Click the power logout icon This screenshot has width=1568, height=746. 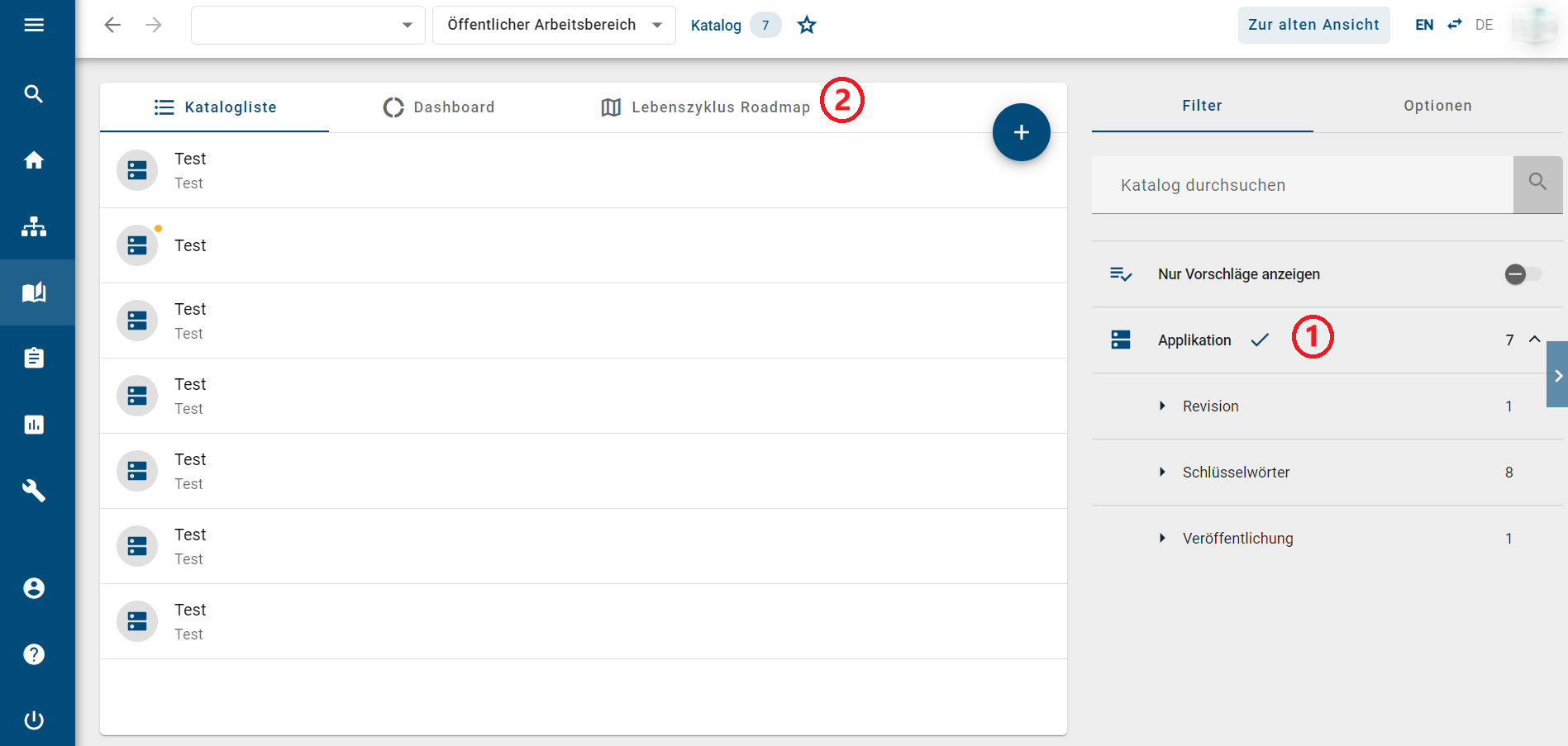(34, 720)
